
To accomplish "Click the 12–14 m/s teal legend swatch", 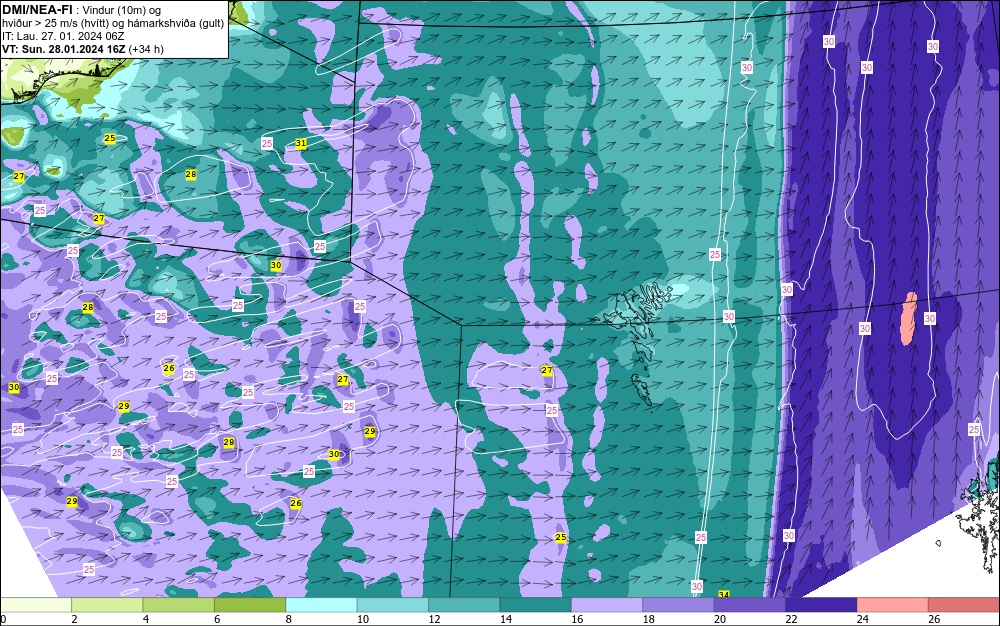I will [464, 605].
